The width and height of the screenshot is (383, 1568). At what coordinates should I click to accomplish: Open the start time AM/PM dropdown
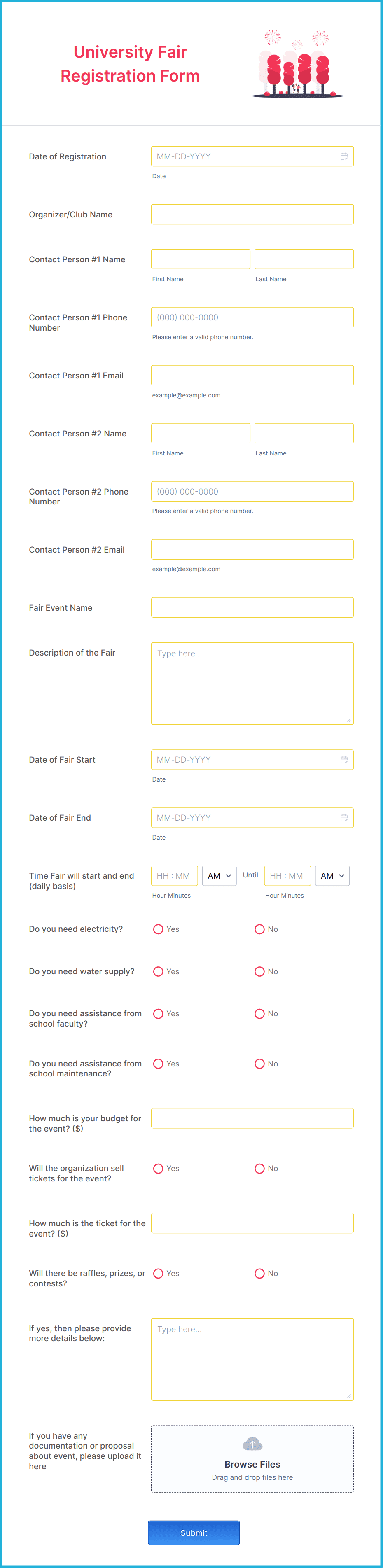pos(219,875)
